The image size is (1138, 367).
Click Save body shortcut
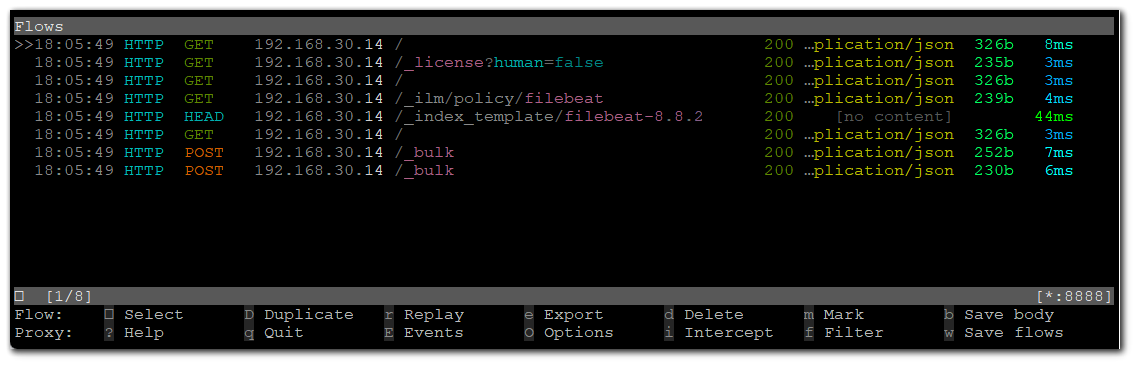click(x=1009, y=315)
